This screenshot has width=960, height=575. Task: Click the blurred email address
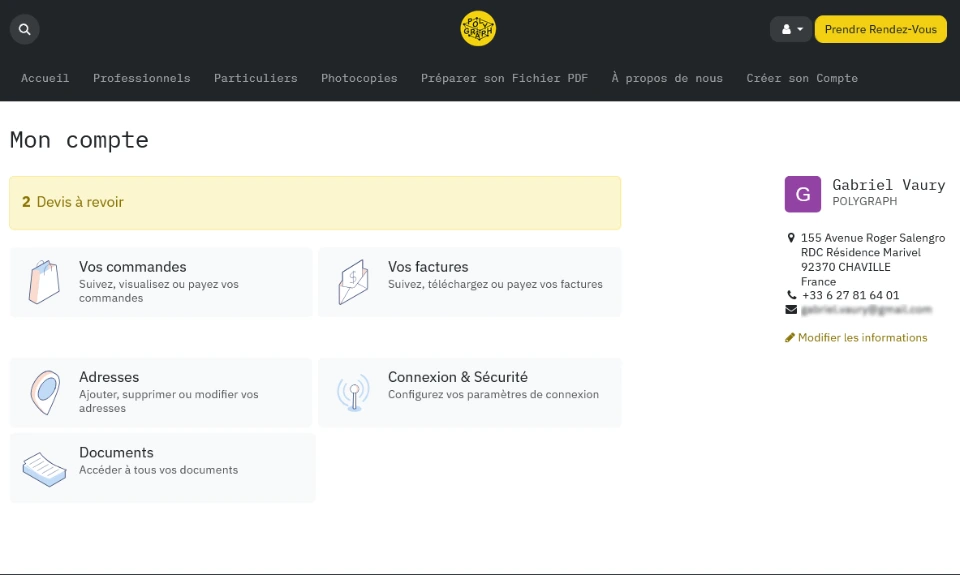tap(866, 310)
